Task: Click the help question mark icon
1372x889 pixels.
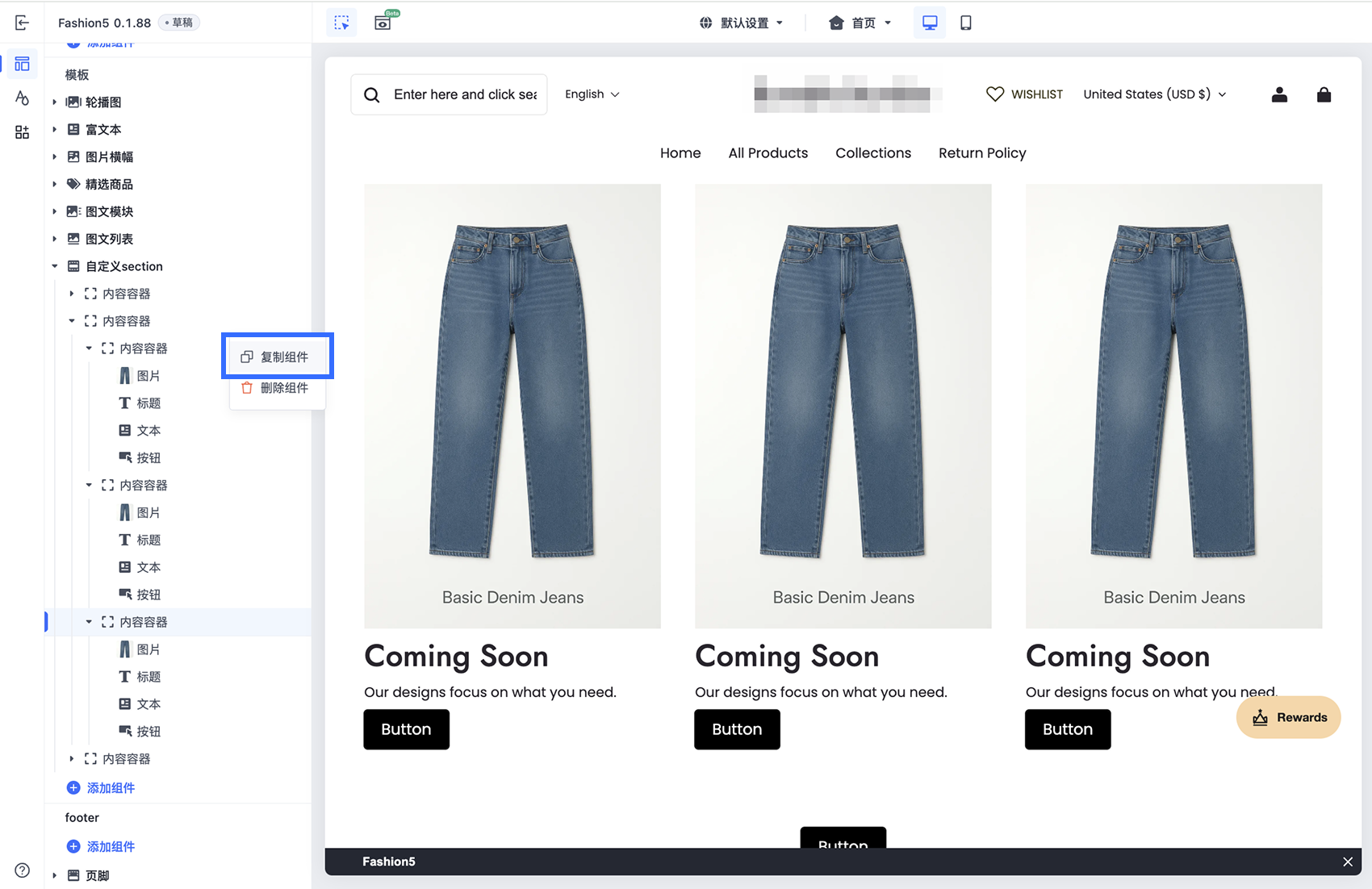Action: click(x=23, y=870)
